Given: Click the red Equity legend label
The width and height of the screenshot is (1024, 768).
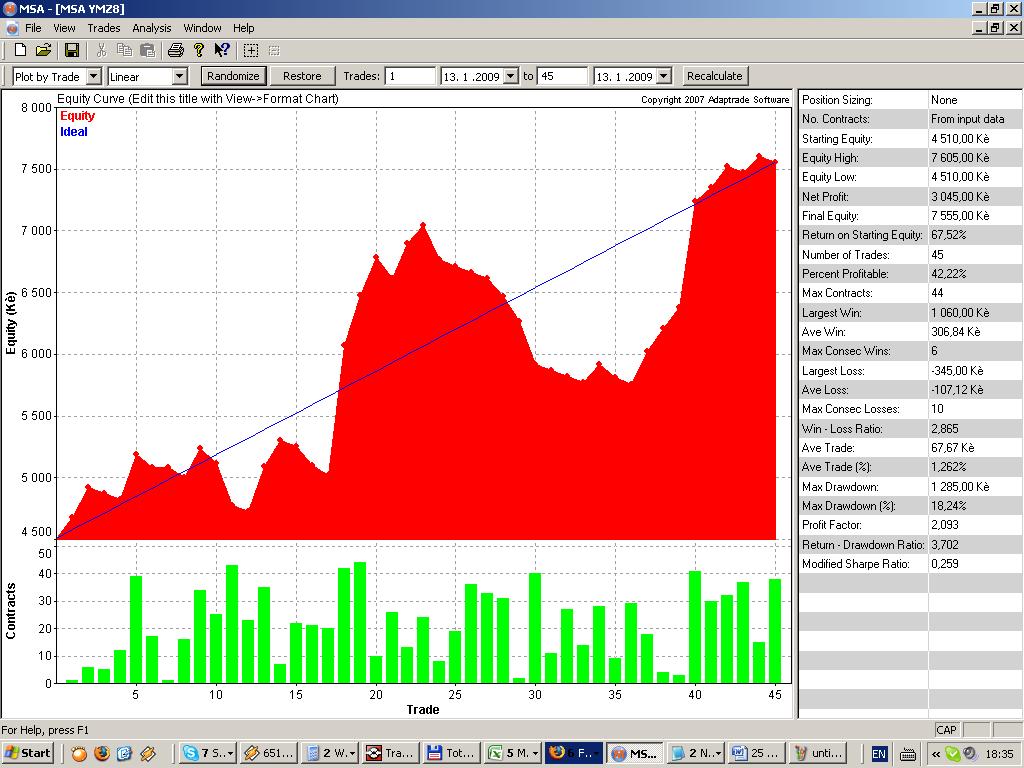Looking at the screenshot, I should pyautogui.click(x=77, y=116).
